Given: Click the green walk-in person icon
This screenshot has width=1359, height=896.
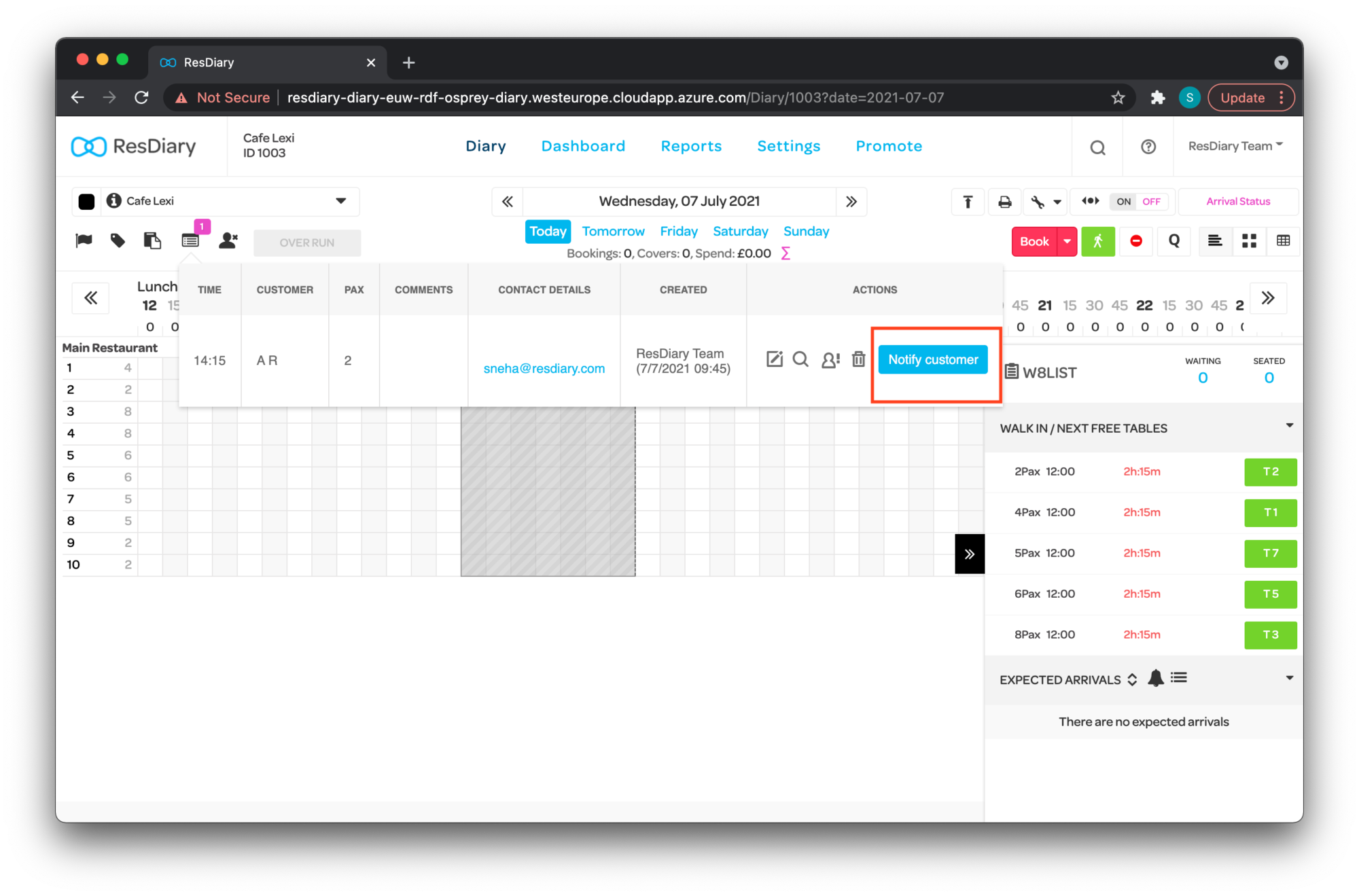Looking at the screenshot, I should 1098,241.
